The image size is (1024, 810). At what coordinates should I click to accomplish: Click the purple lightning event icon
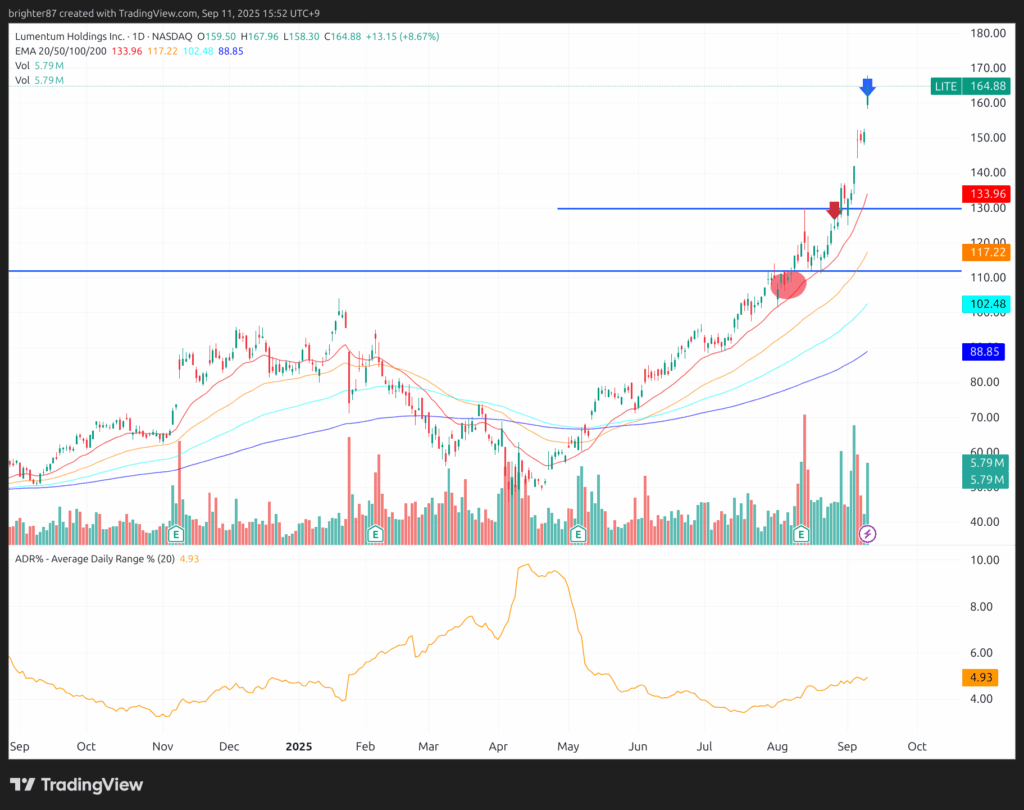pos(867,534)
